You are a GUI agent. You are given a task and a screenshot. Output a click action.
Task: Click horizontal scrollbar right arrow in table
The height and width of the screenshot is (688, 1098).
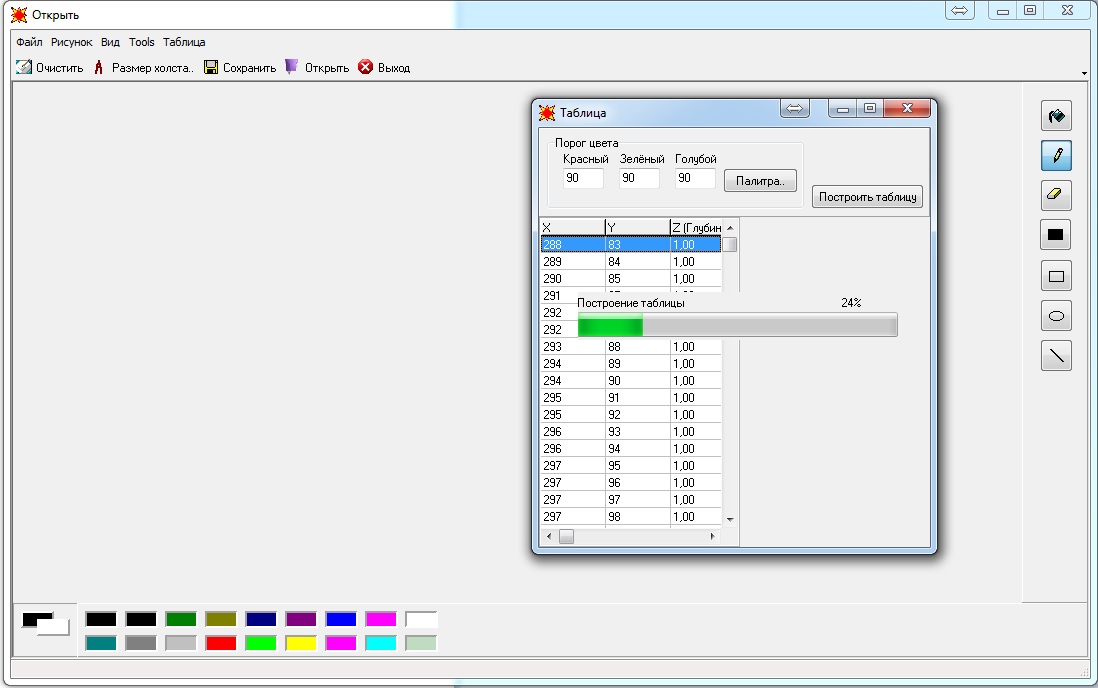coord(713,537)
